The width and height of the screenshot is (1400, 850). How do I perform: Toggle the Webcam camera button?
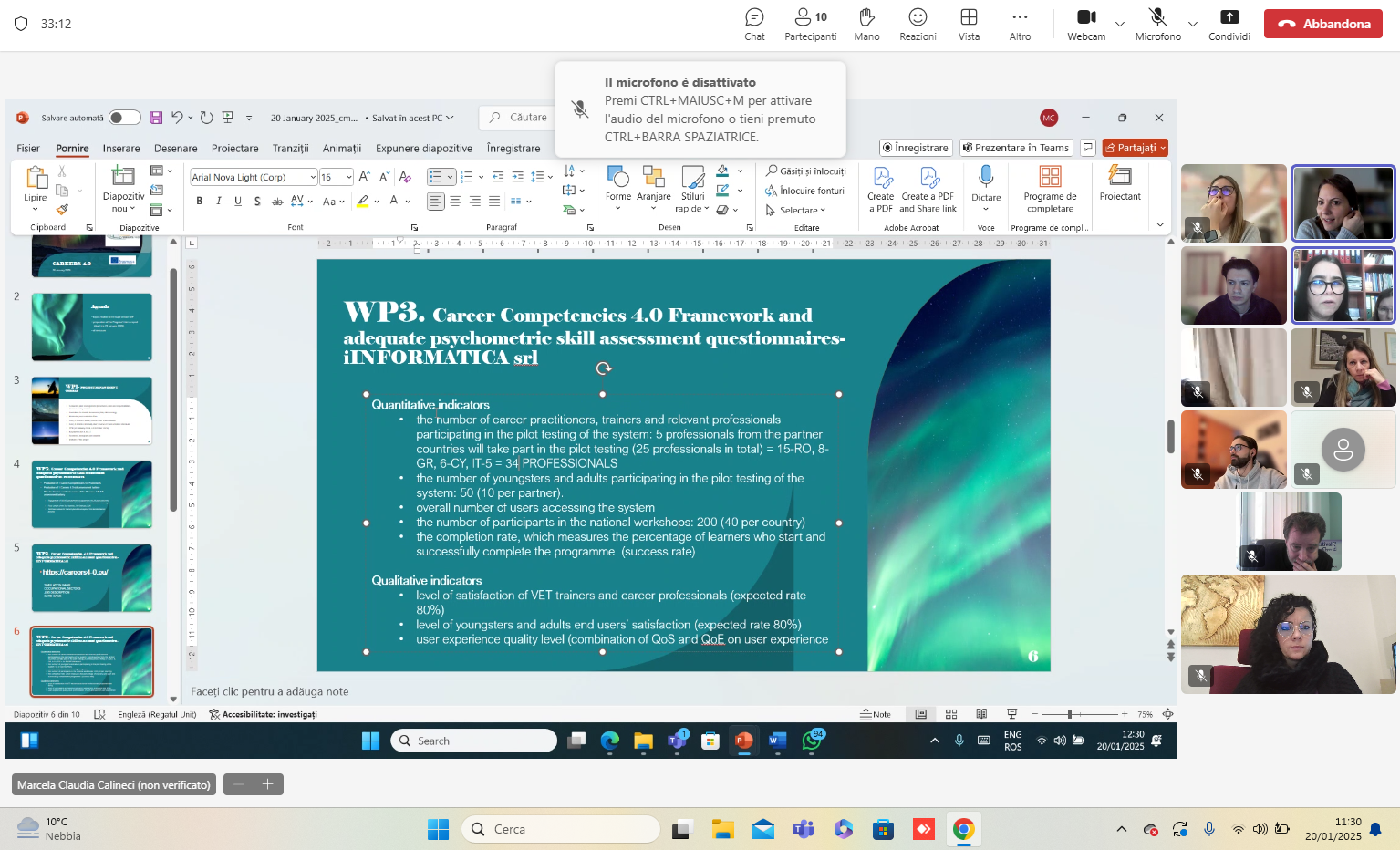pos(1086,25)
